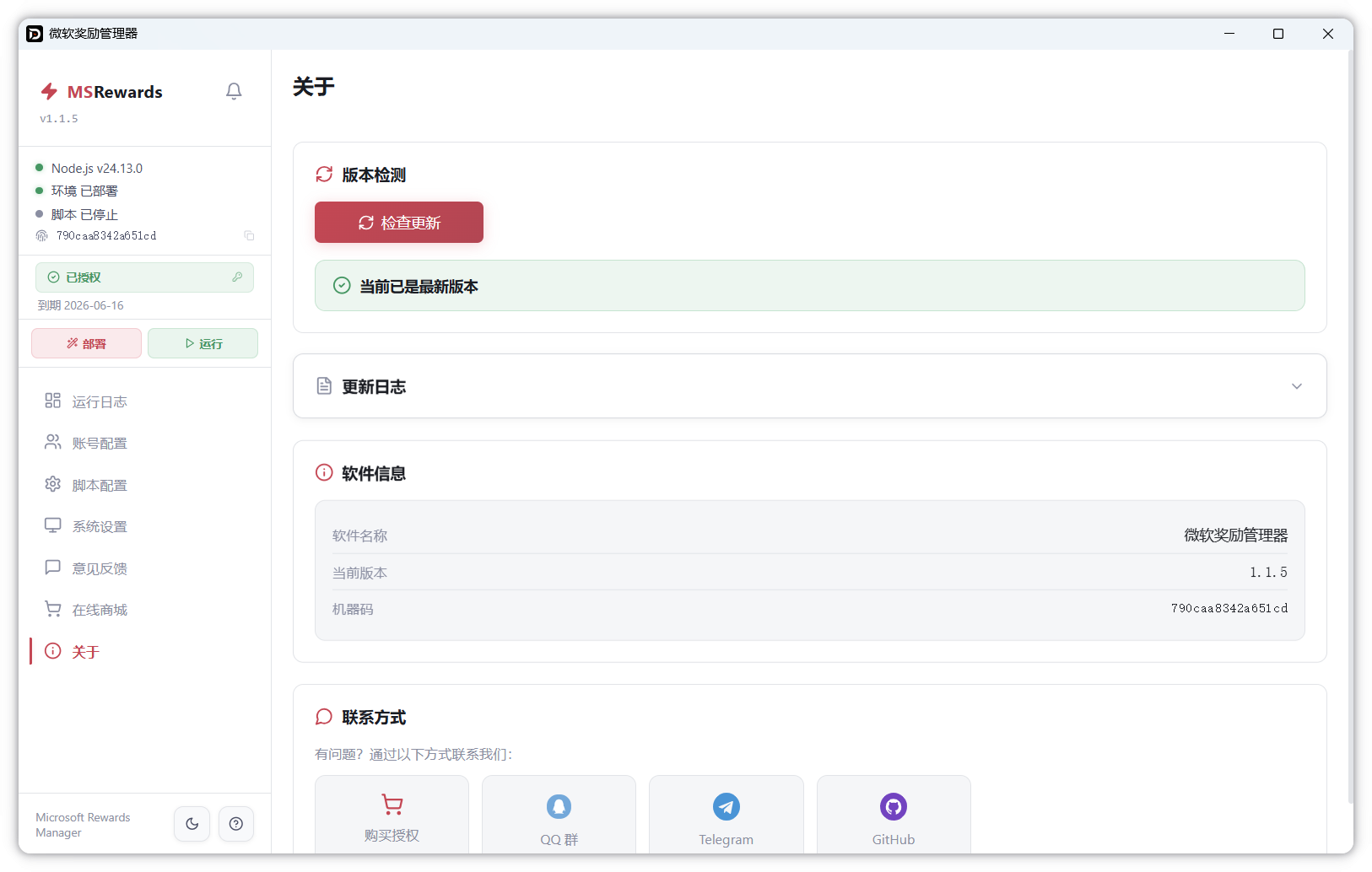Click the 在线商城 cart icon

pos(53,609)
